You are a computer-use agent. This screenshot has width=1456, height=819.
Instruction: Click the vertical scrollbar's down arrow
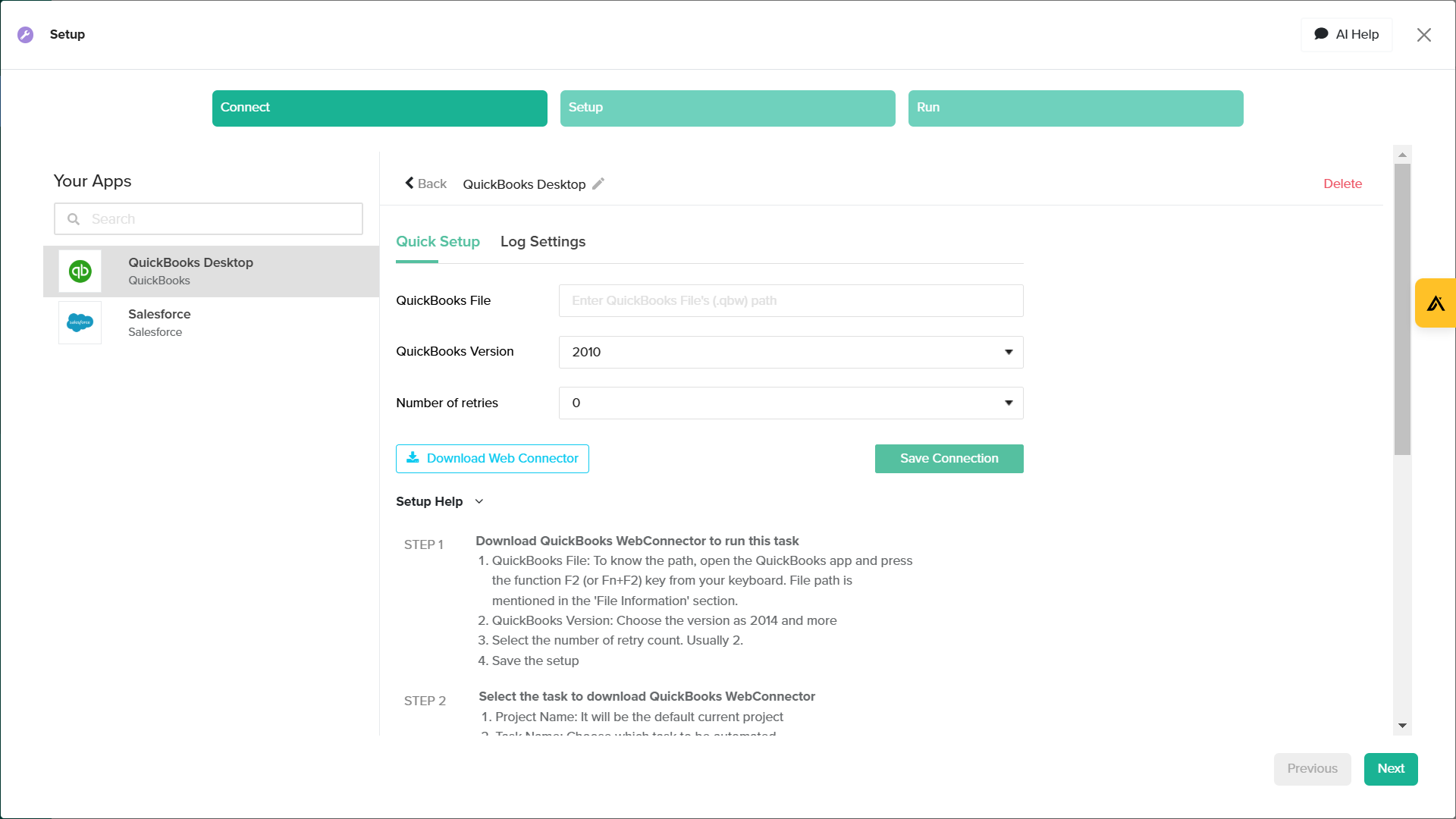pyautogui.click(x=1402, y=726)
